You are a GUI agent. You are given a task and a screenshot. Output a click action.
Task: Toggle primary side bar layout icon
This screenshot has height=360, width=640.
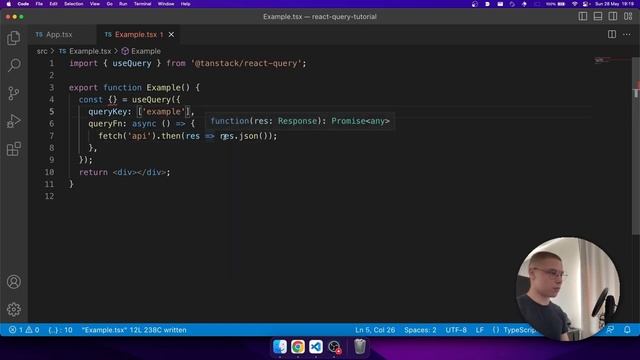[583, 16]
